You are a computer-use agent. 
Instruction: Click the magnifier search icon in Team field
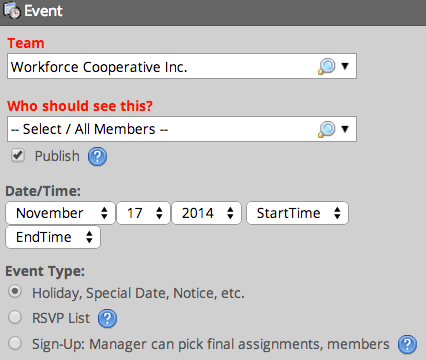point(326,66)
